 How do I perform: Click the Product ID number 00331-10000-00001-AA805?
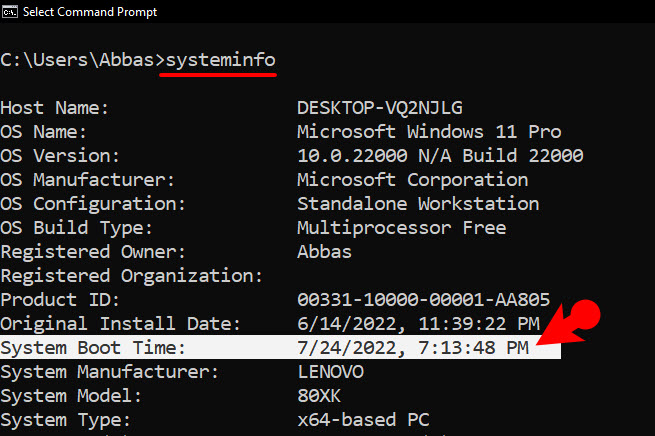[x=424, y=300]
